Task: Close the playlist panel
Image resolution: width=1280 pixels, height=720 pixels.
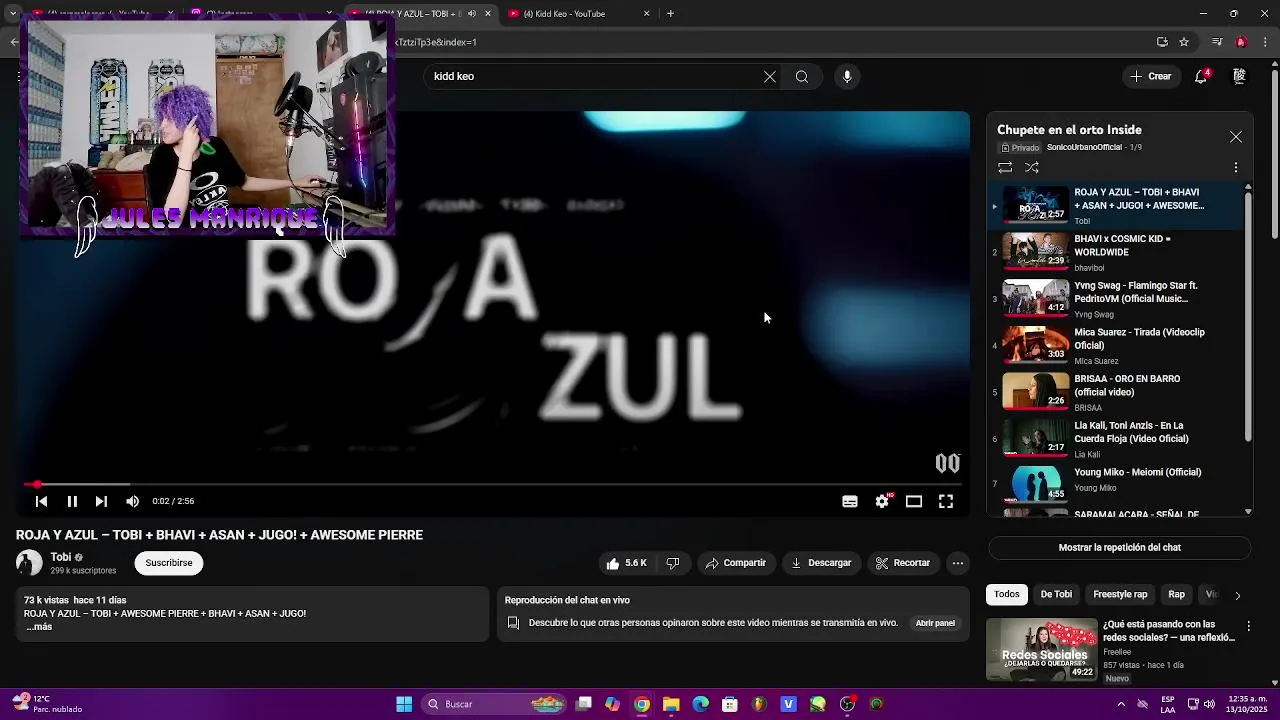Action: click(1236, 137)
